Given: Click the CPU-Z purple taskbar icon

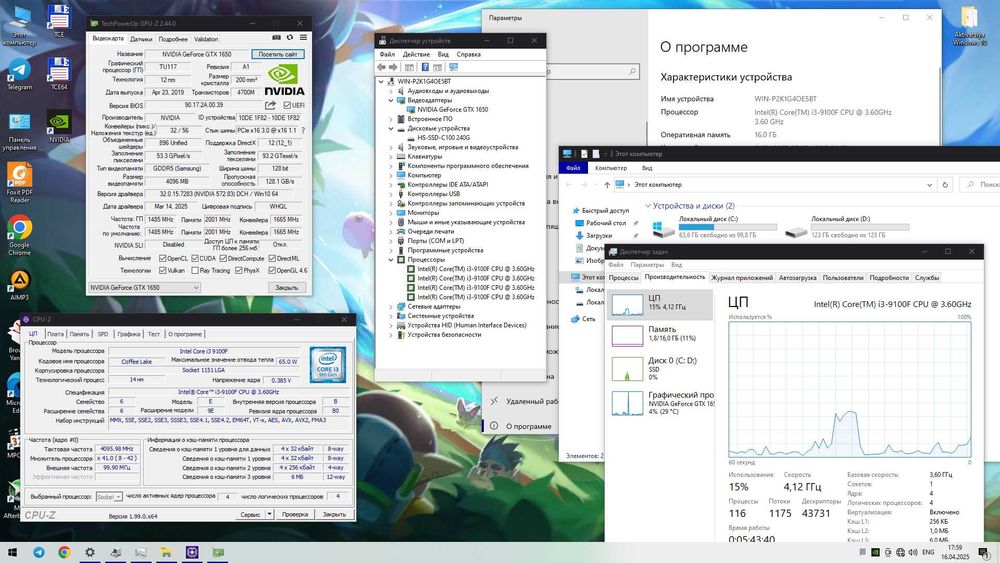Looking at the screenshot, I should pos(192,552).
